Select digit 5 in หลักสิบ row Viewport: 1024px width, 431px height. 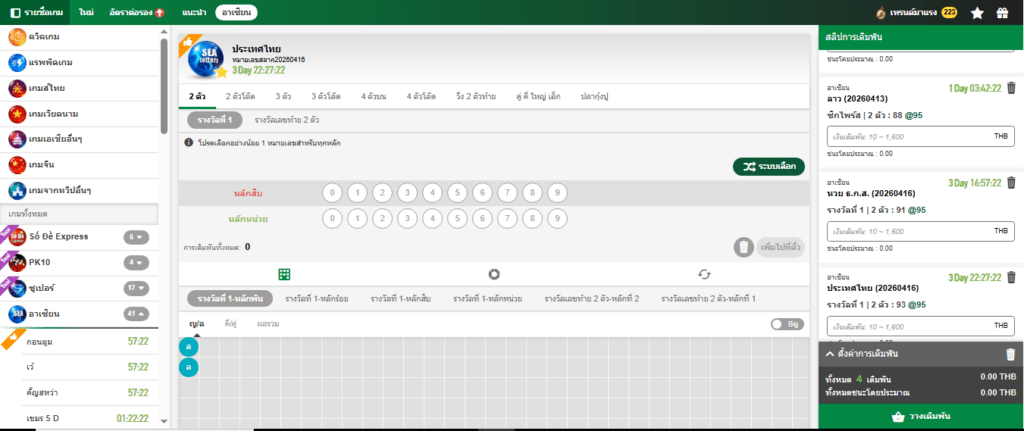pos(457,193)
